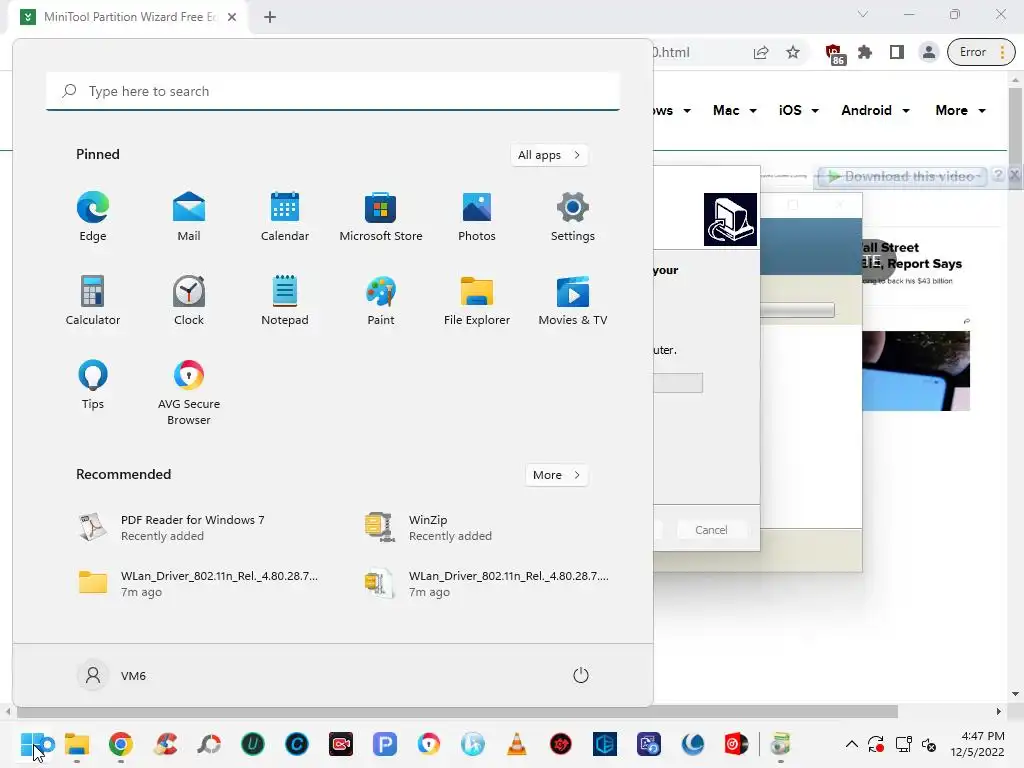Open the muted volume tray icon
Viewport: 1024px width, 768px height.
(x=929, y=744)
